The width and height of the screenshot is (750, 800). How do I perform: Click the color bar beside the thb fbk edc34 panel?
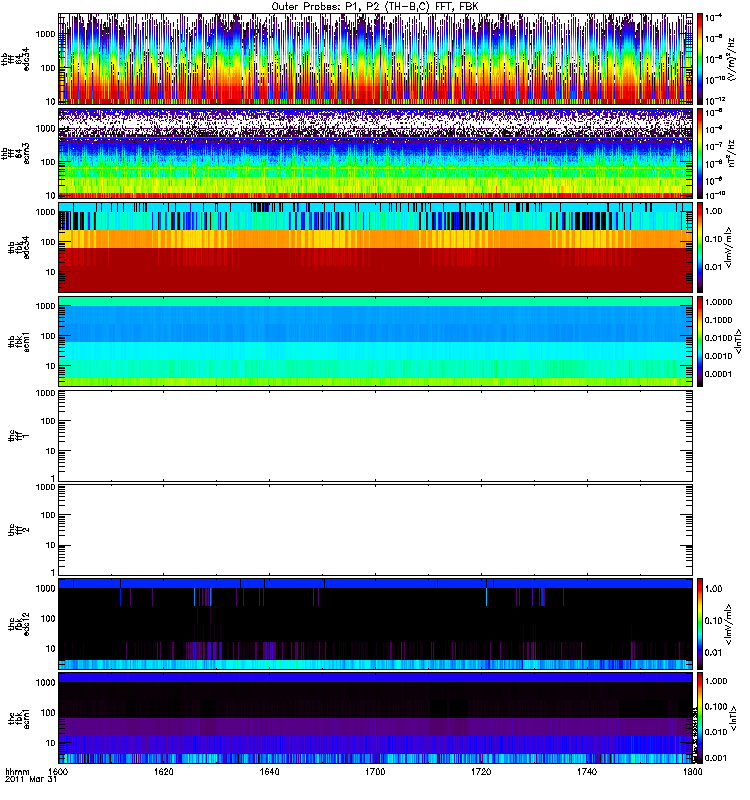click(701, 246)
